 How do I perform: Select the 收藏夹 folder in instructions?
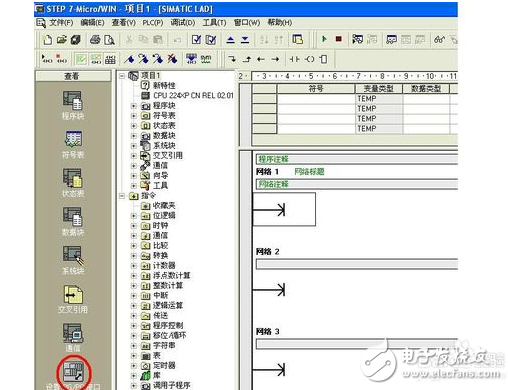click(x=164, y=206)
